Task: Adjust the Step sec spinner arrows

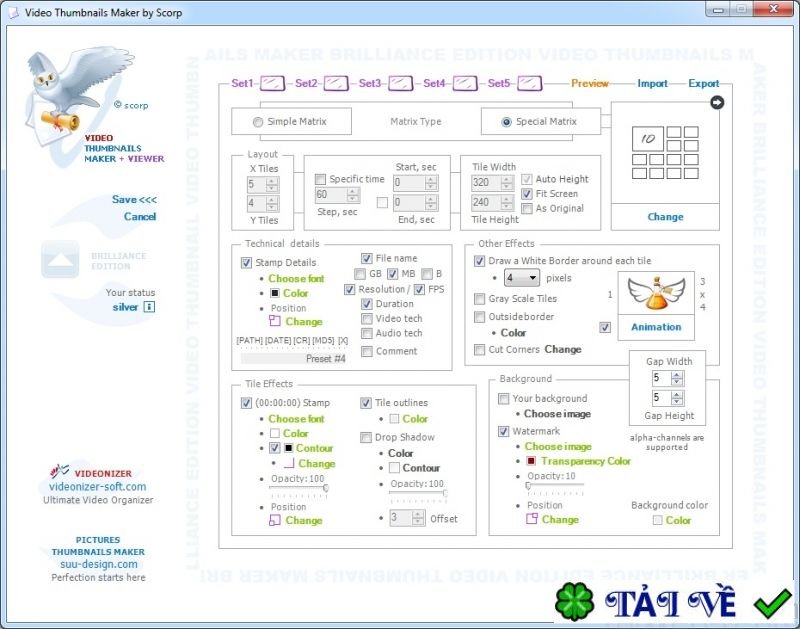Action: (353, 194)
